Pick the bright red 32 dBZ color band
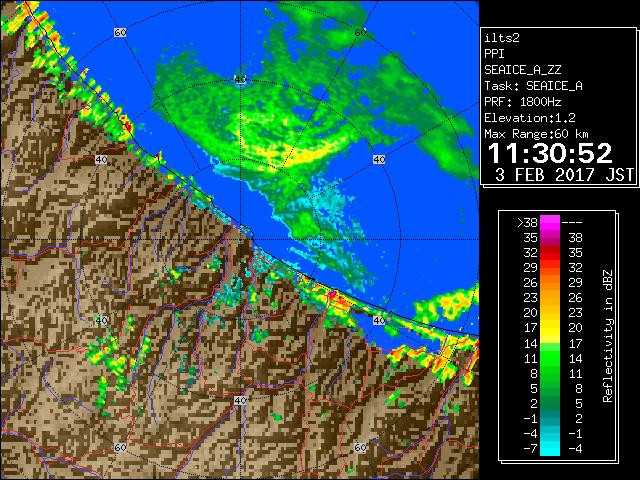 pyautogui.click(x=550, y=253)
